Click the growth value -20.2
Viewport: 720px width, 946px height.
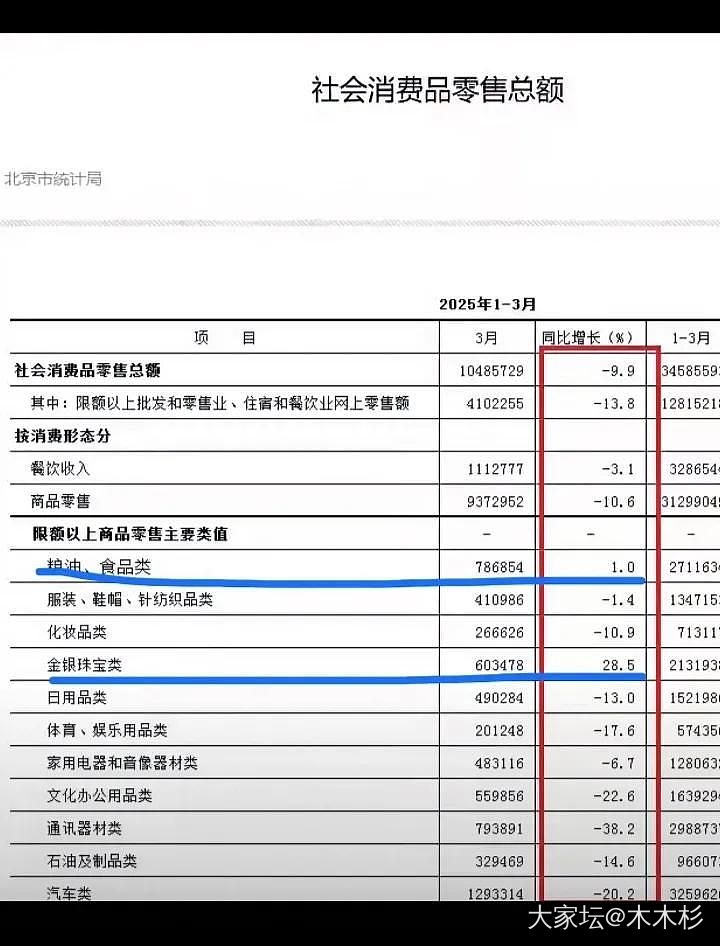[614, 894]
